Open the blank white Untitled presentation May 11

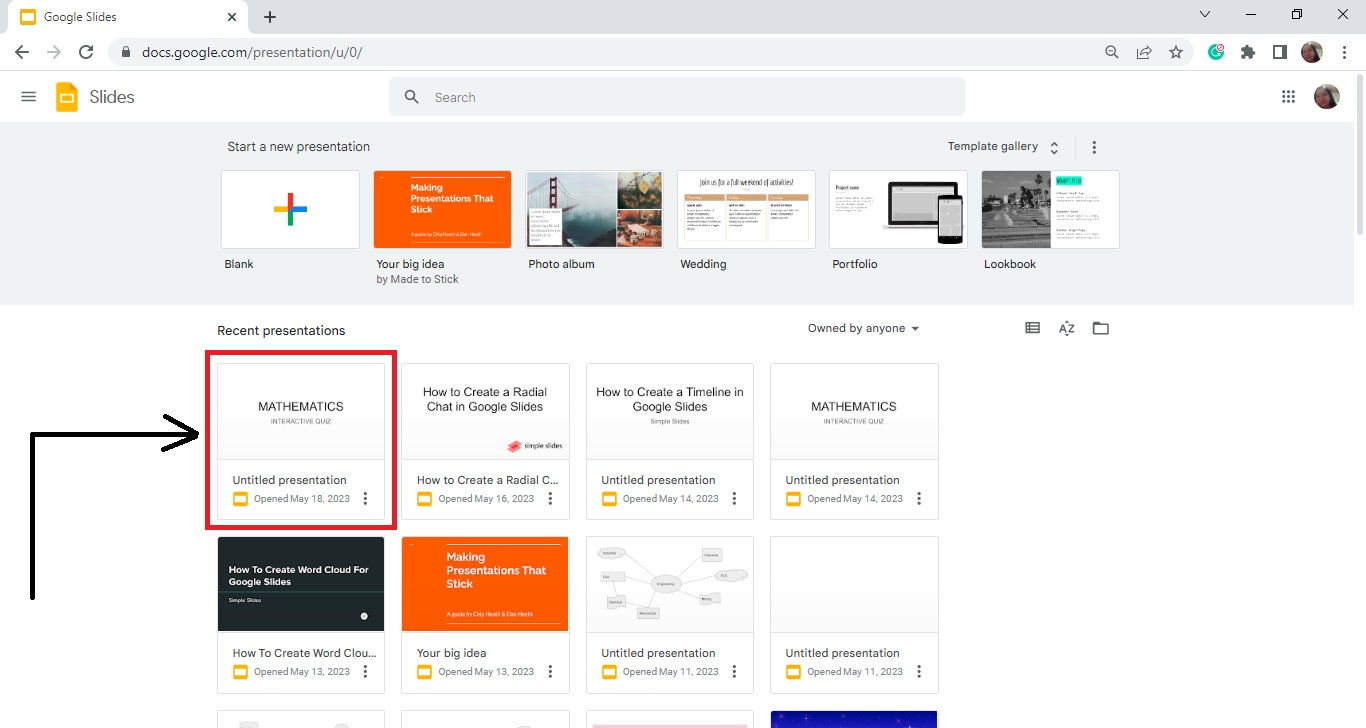point(854,584)
